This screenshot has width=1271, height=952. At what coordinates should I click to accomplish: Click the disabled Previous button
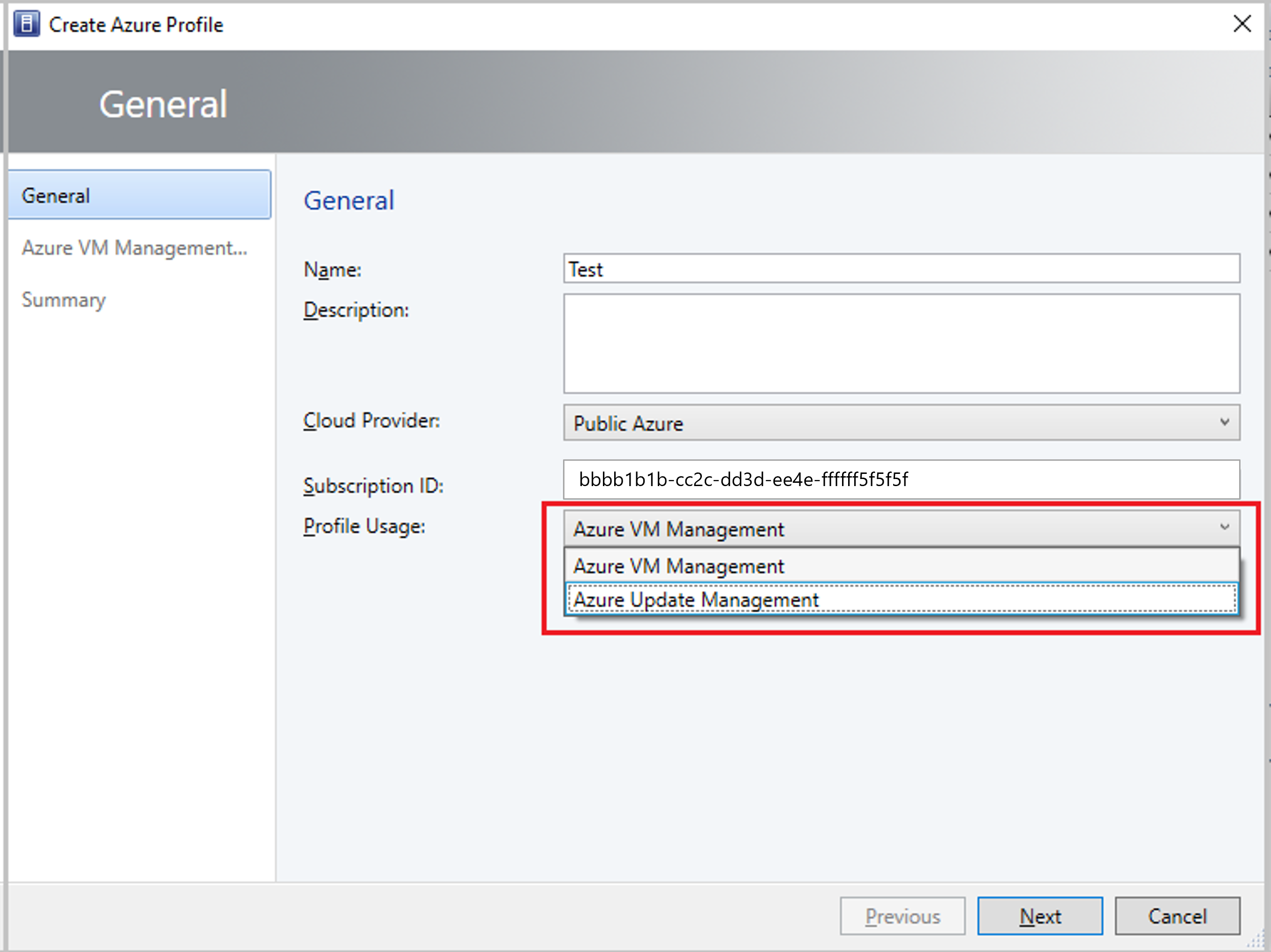tap(902, 916)
